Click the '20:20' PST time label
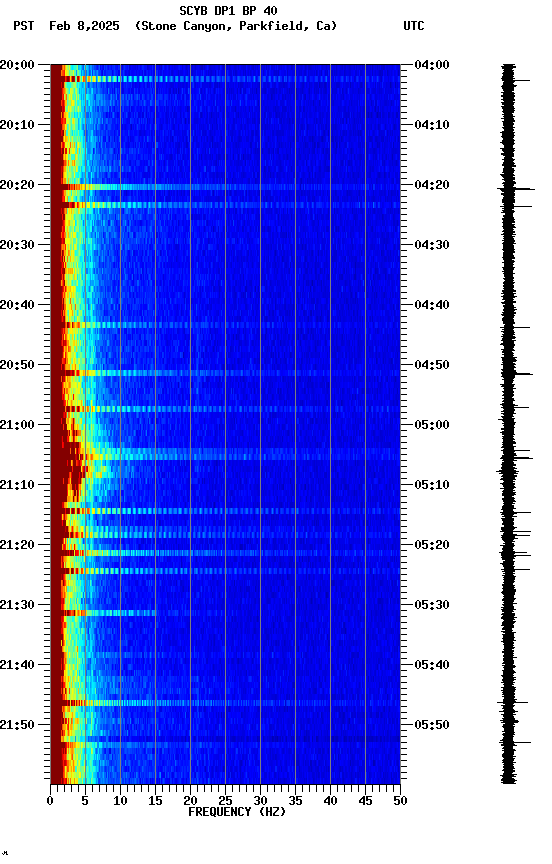552x864 pixels. coord(17,185)
